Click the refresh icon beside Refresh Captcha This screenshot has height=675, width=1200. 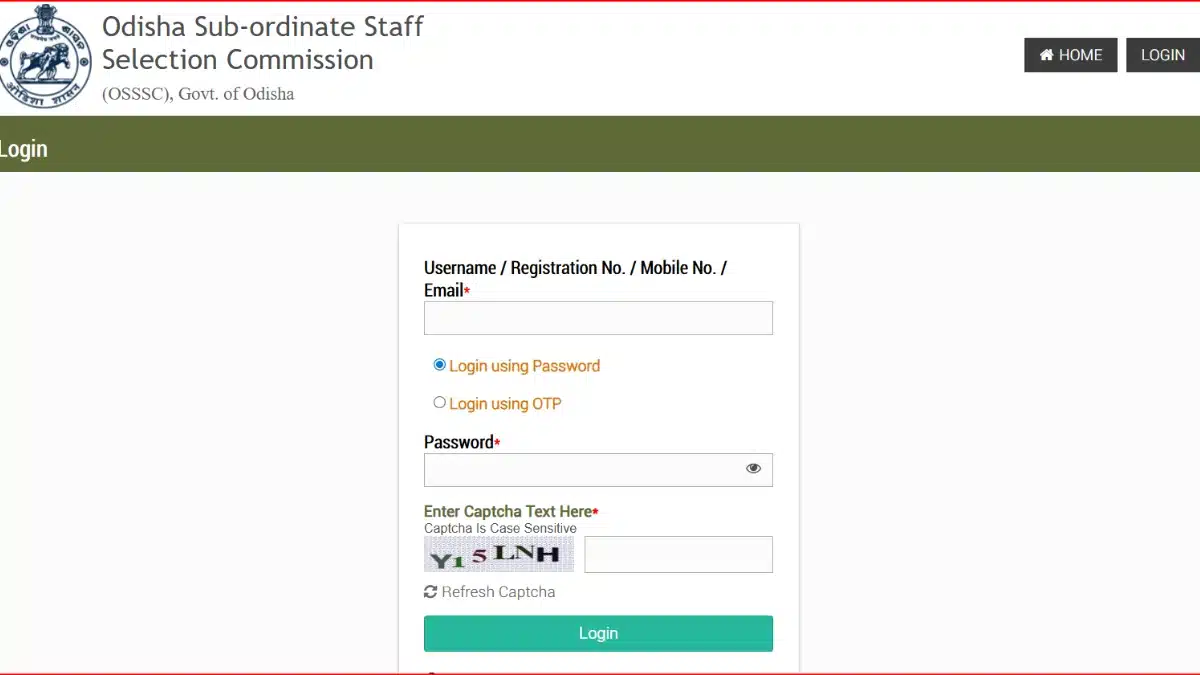pyautogui.click(x=431, y=592)
